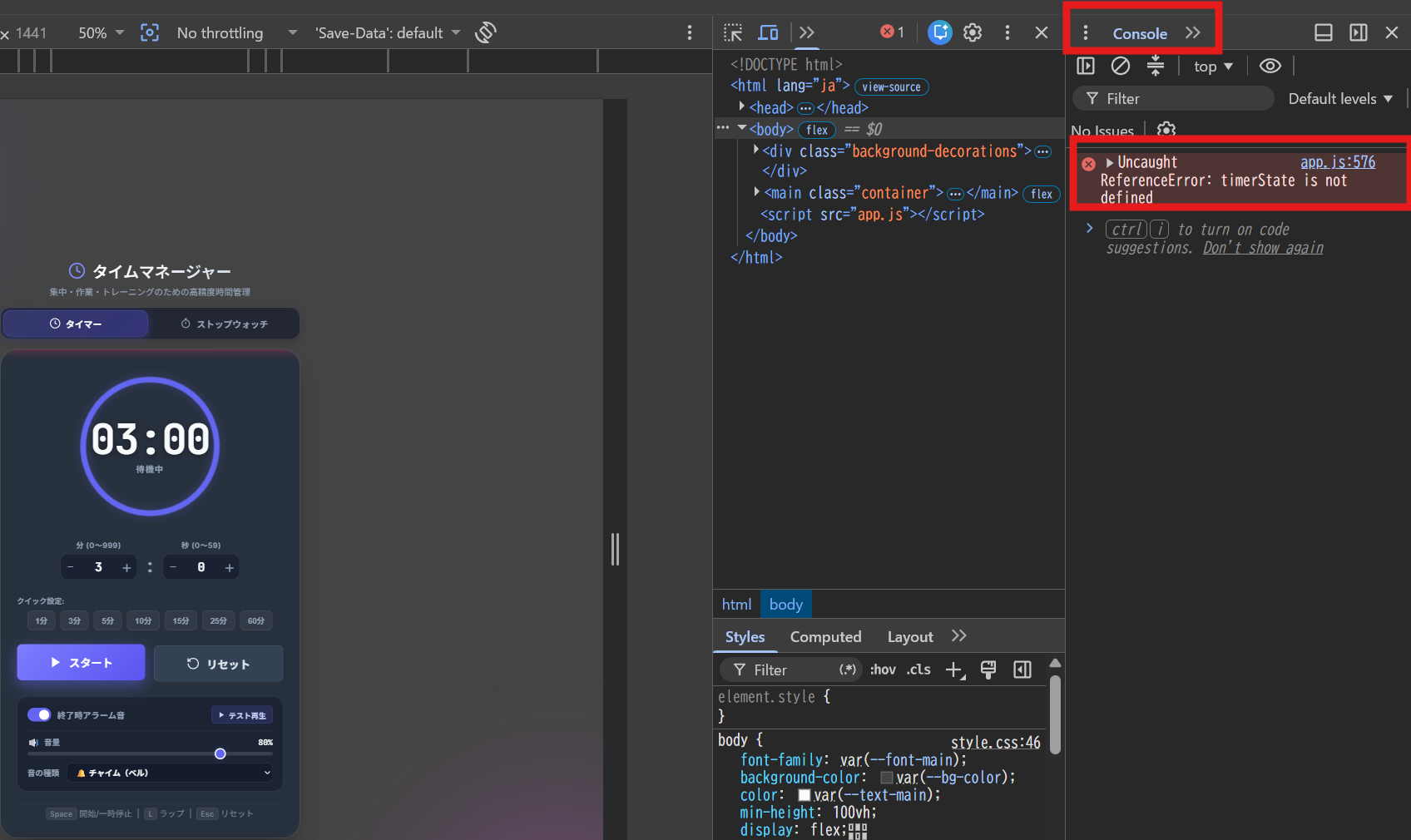Show more drawer tabs next to Console
The width and height of the screenshot is (1411, 840).
click(x=1193, y=33)
